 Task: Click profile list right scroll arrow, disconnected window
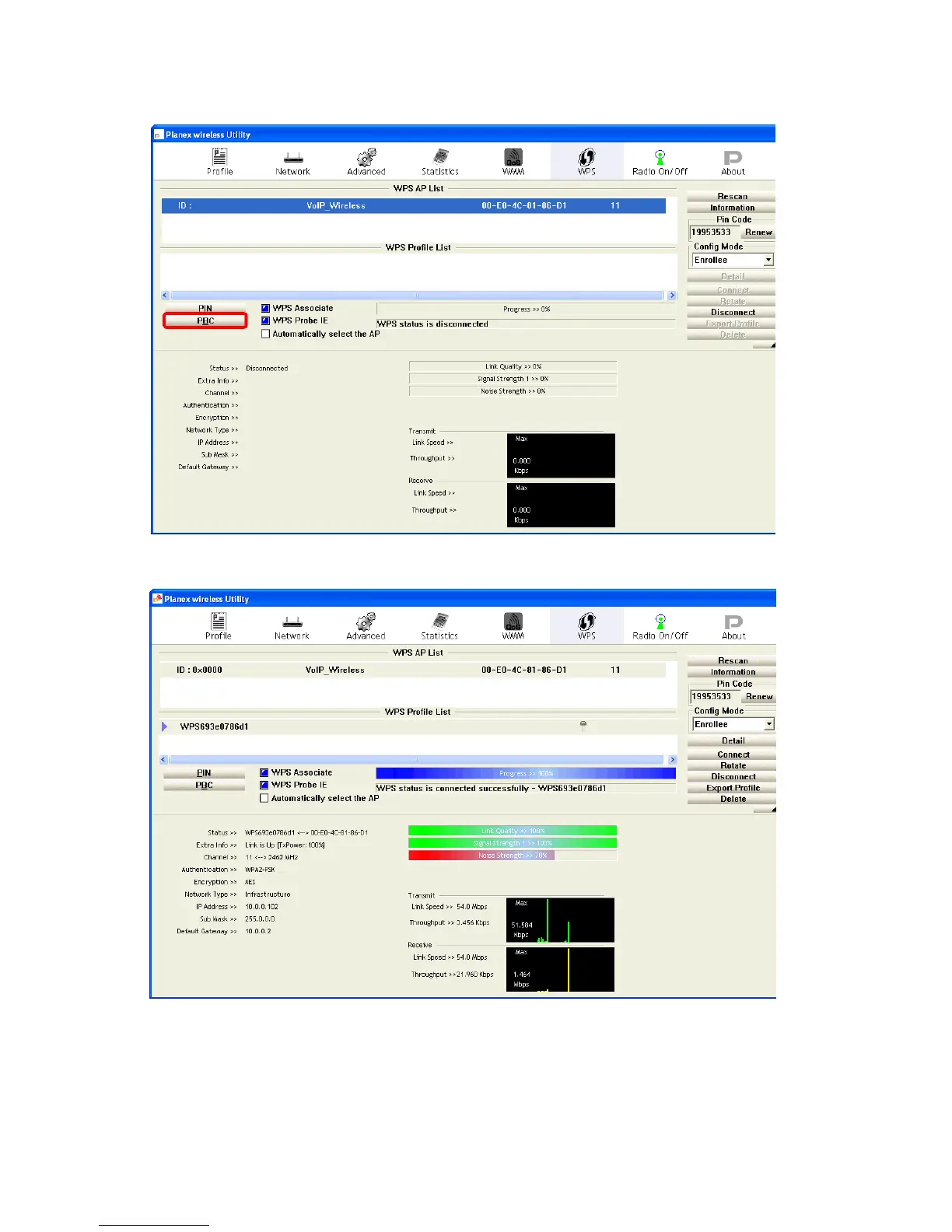click(x=672, y=296)
